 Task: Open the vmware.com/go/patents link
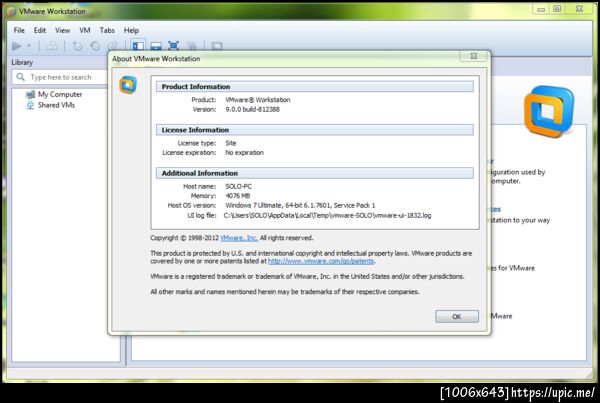(321, 261)
